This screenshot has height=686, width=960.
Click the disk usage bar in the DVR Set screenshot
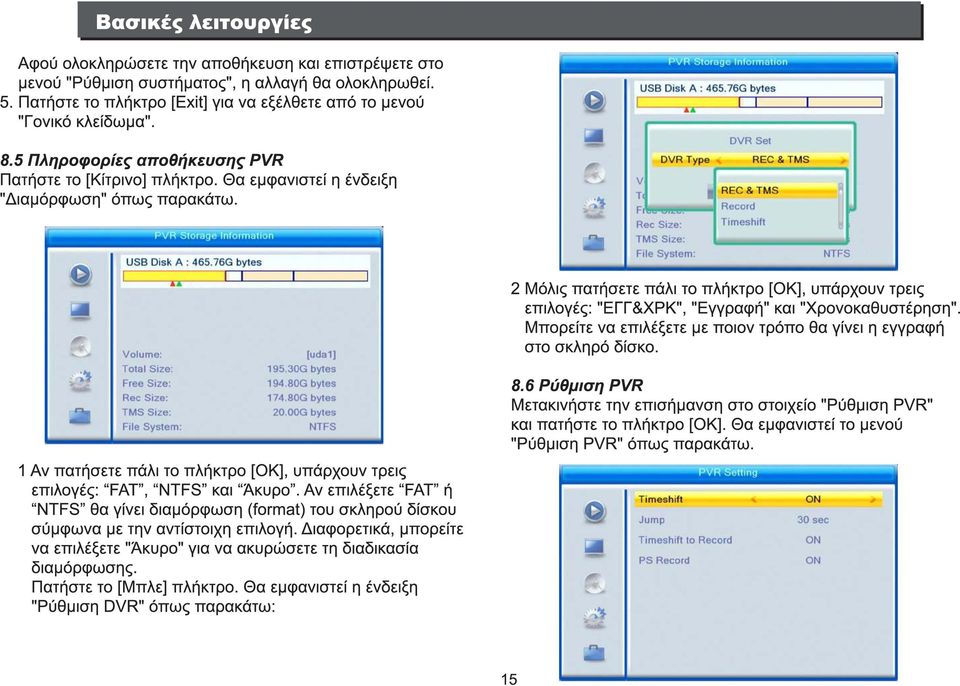tap(759, 102)
